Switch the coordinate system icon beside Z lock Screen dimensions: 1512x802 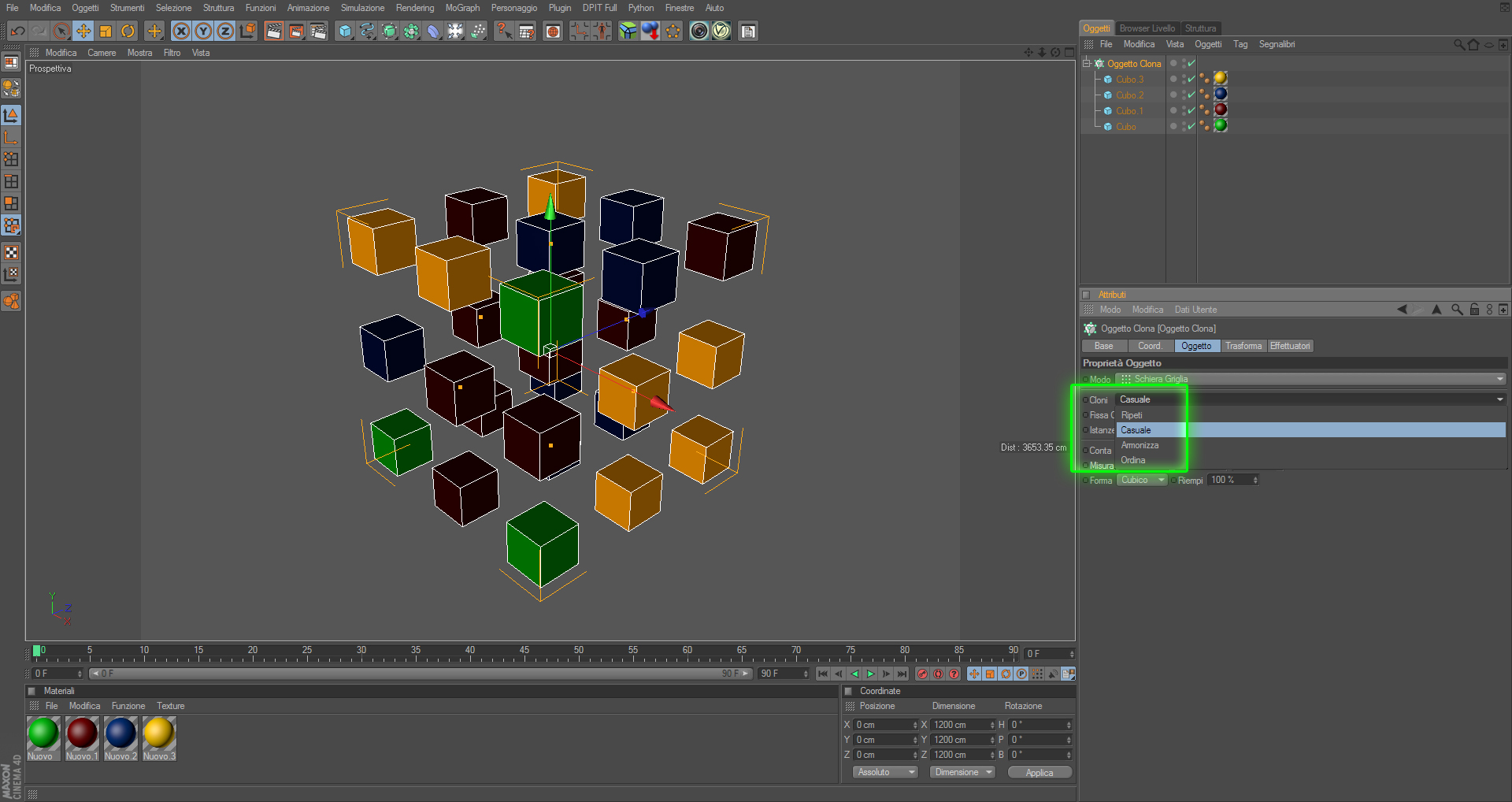point(247,32)
